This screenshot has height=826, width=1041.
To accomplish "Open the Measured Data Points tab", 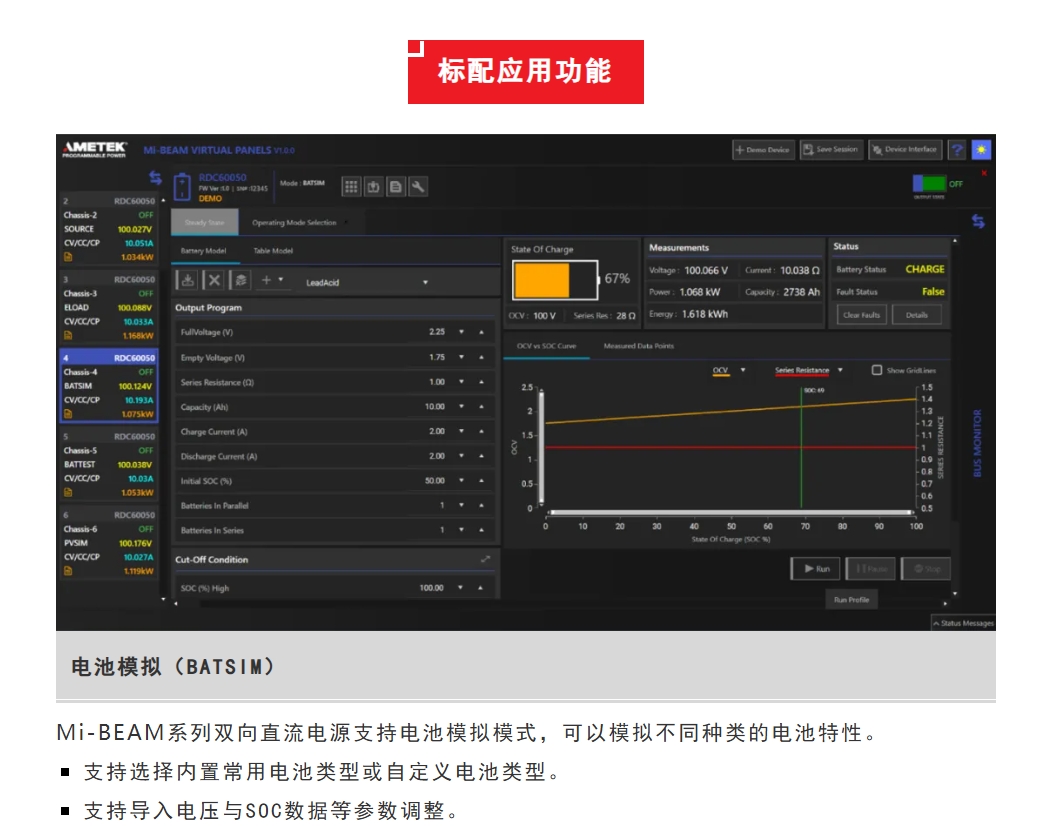I will pyautogui.click(x=639, y=346).
